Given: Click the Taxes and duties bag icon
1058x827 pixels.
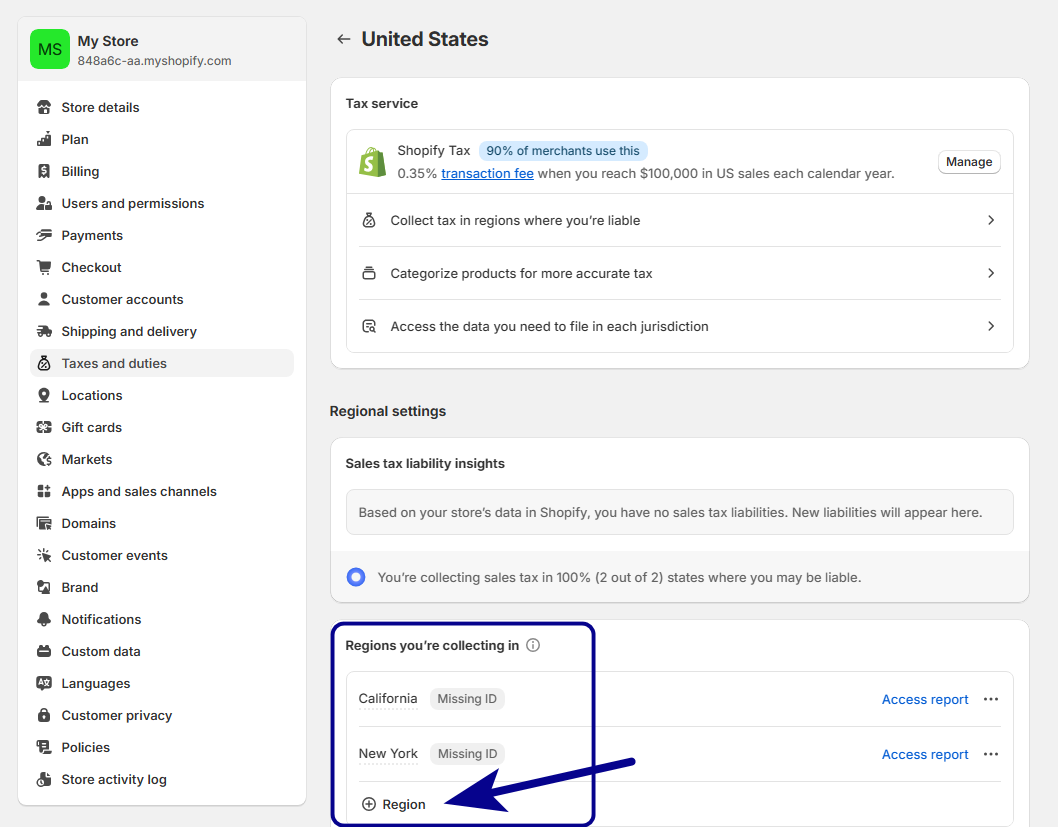Looking at the screenshot, I should [x=44, y=363].
